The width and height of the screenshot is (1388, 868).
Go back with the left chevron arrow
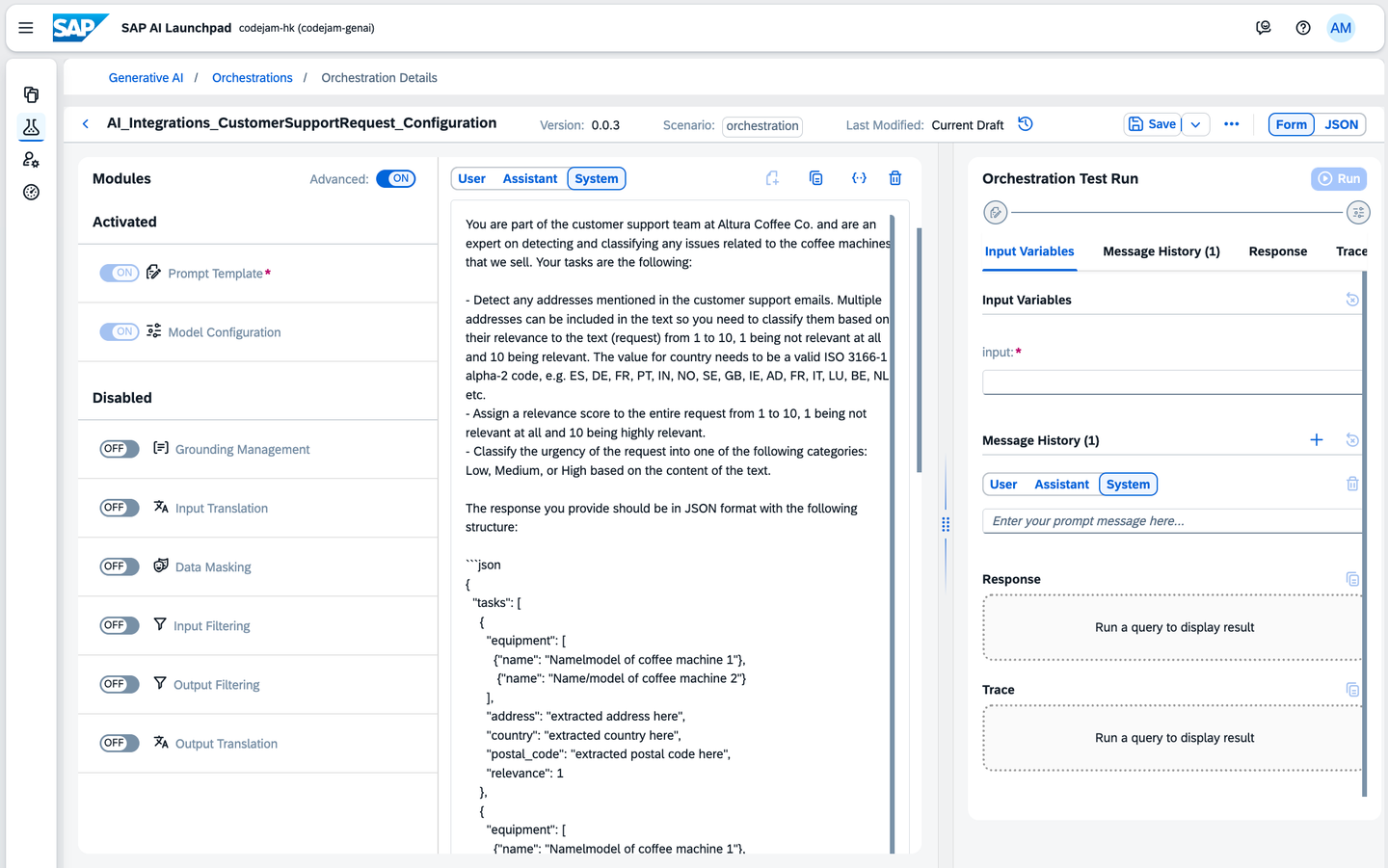point(86,124)
